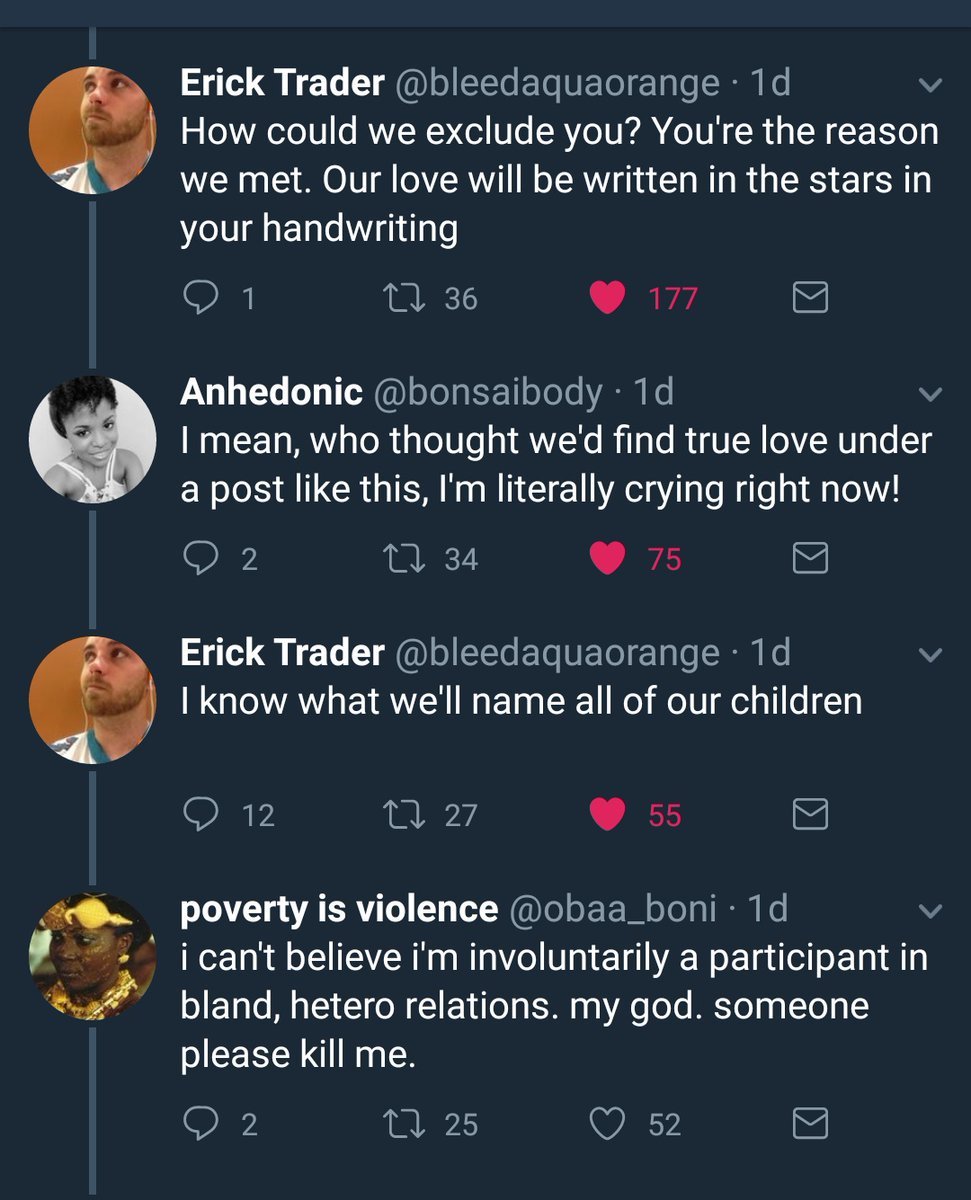Open the chevron menu on poverty is violence's tweet
The width and height of the screenshot is (971, 1200).
click(x=930, y=911)
